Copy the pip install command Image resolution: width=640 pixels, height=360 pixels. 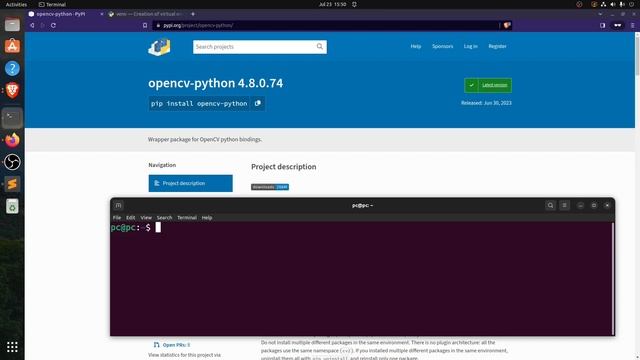pos(258,103)
